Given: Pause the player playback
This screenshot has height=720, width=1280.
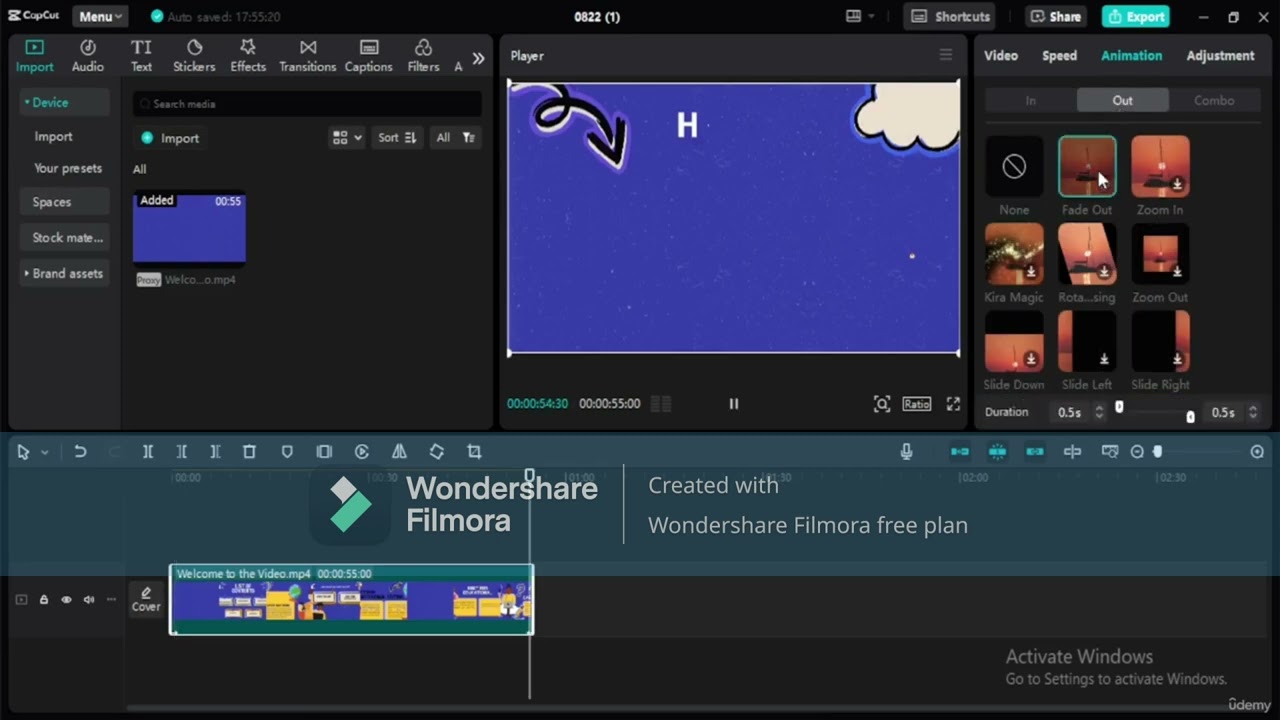Looking at the screenshot, I should click(734, 404).
